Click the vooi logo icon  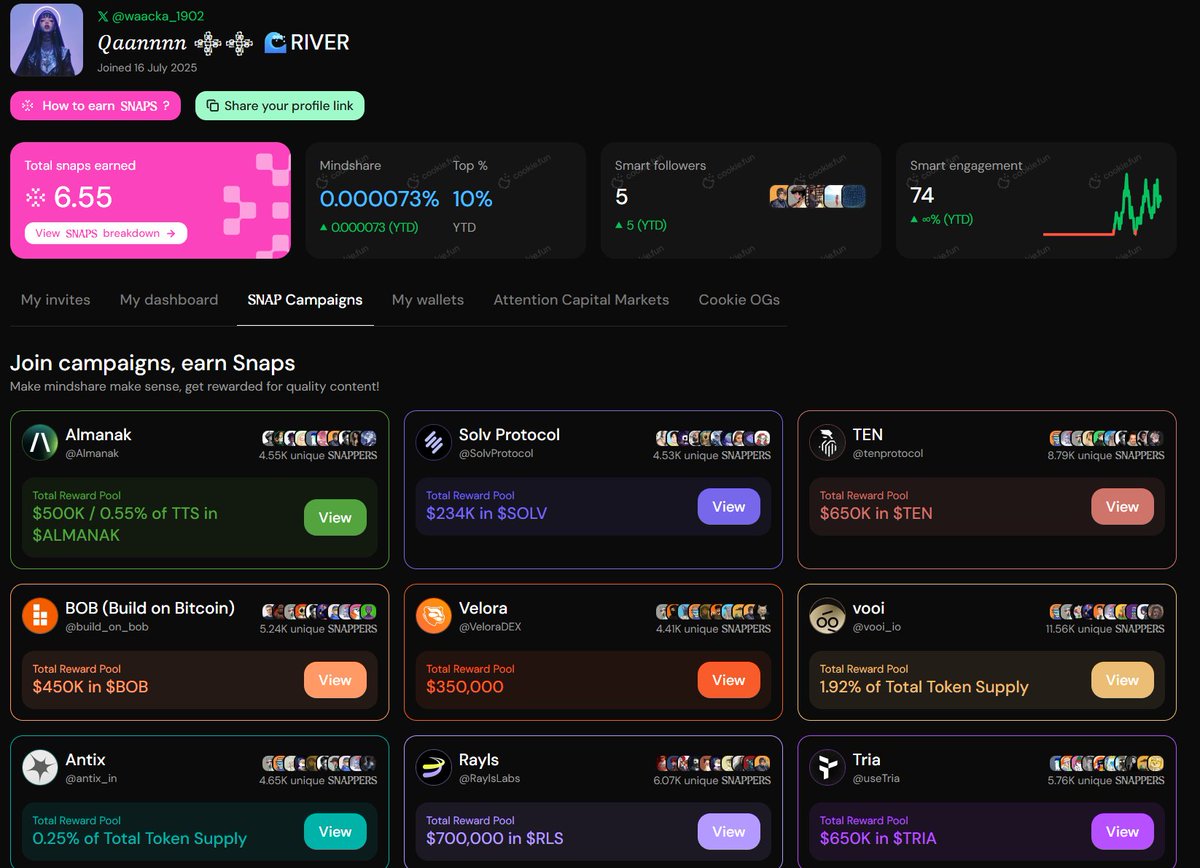pos(828,616)
